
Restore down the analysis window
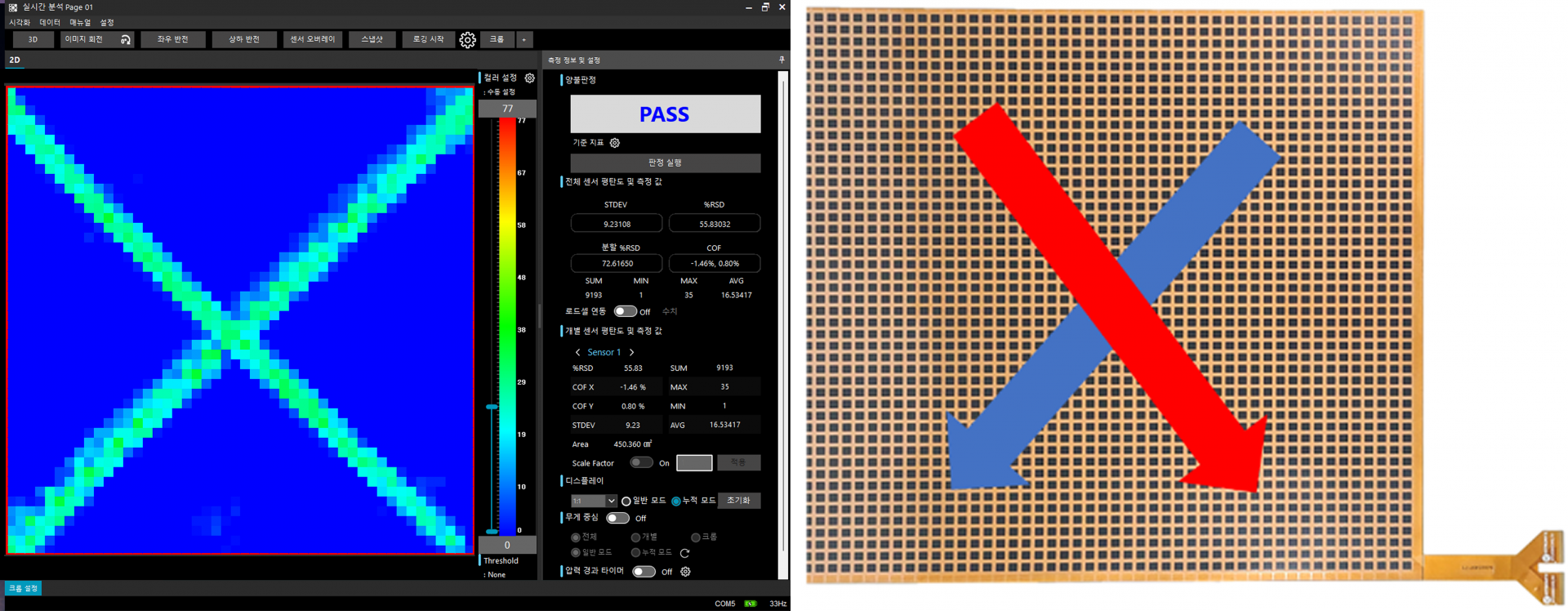tap(765, 7)
